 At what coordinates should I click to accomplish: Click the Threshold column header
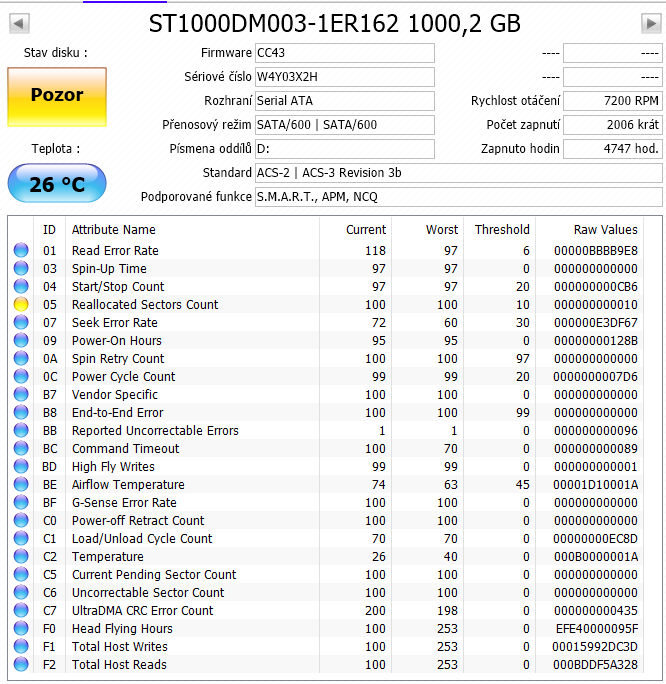(x=502, y=230)
